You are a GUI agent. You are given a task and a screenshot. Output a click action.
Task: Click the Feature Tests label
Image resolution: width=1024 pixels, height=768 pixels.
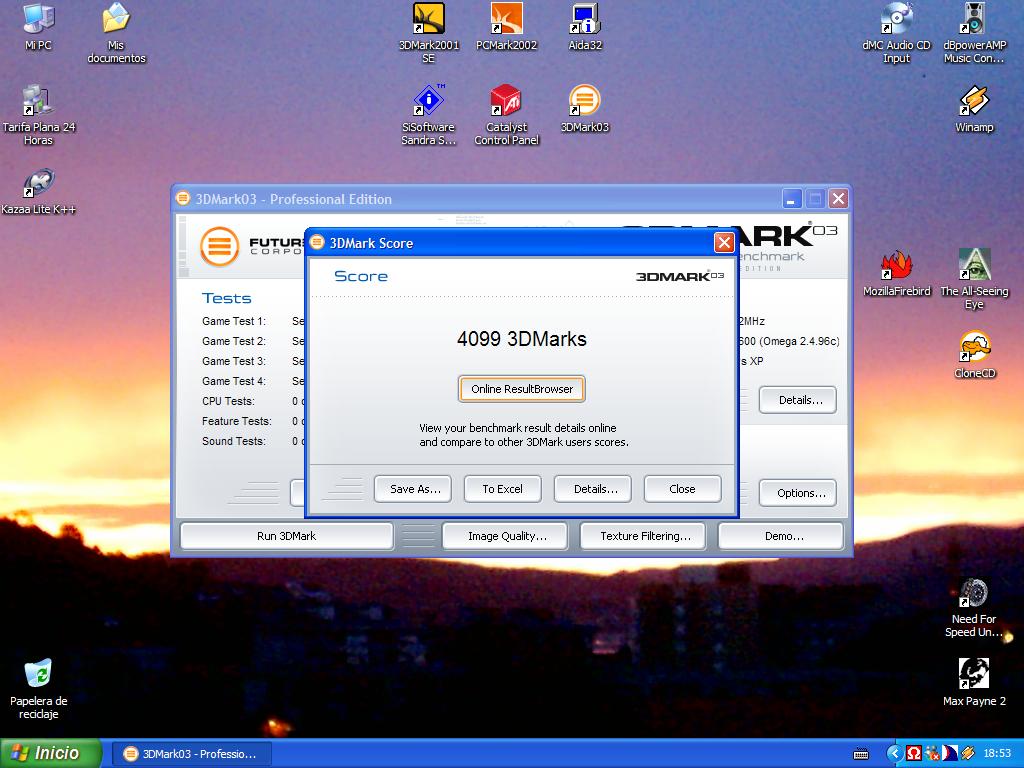pos(236,421)
